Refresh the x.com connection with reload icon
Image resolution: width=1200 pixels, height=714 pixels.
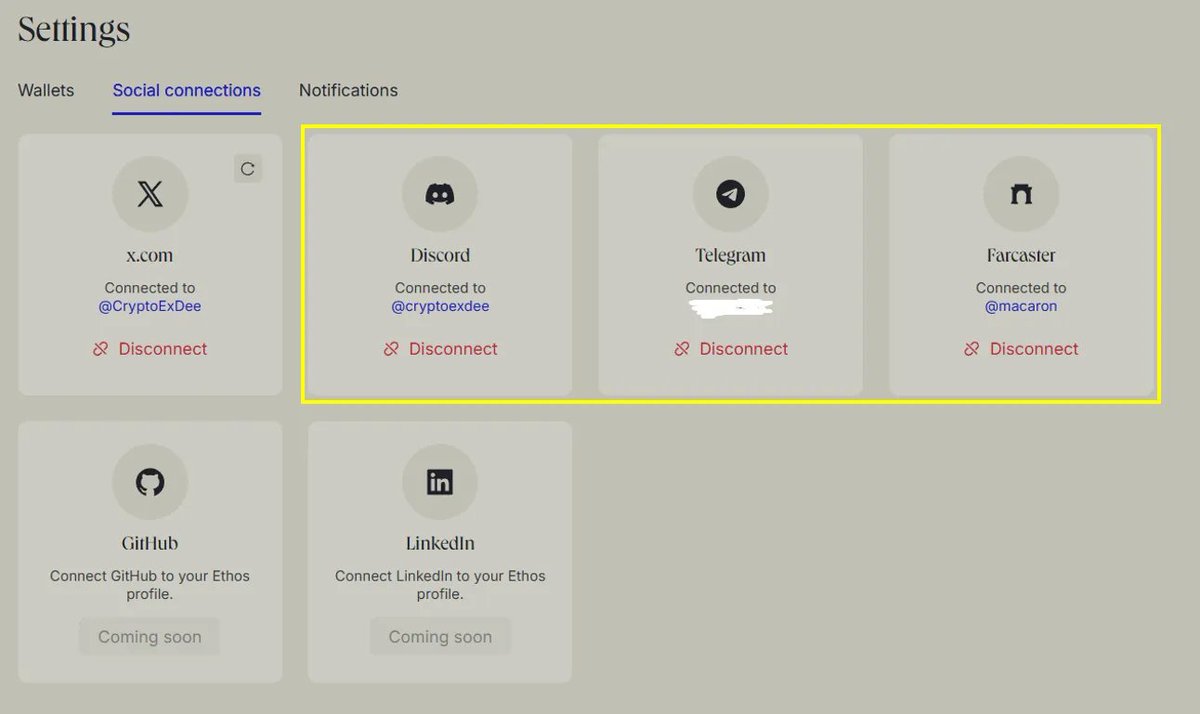(248, 168)
